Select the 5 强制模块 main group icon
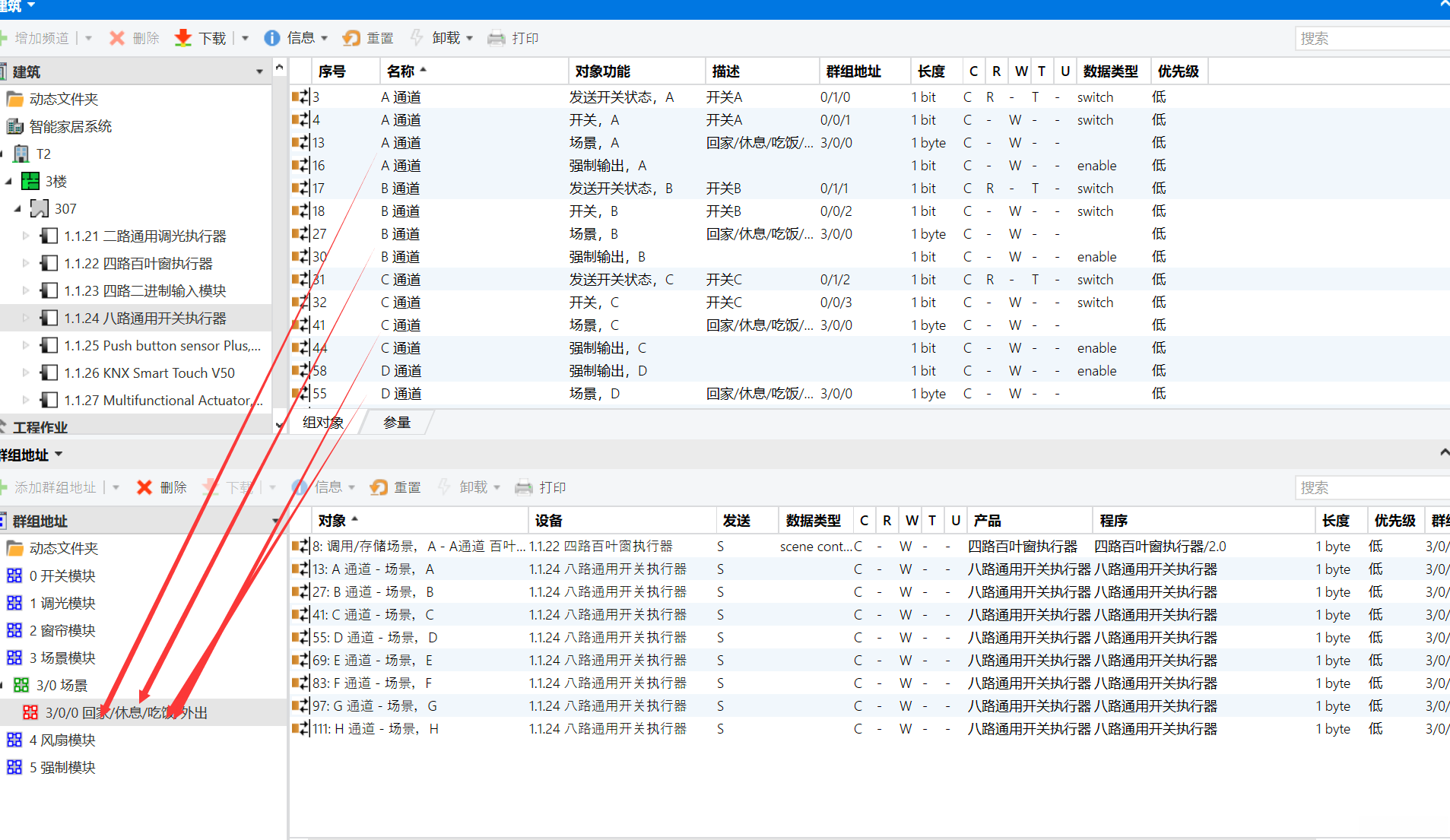The height and width of the screenshot is (840, 1450). click(14, 768)
